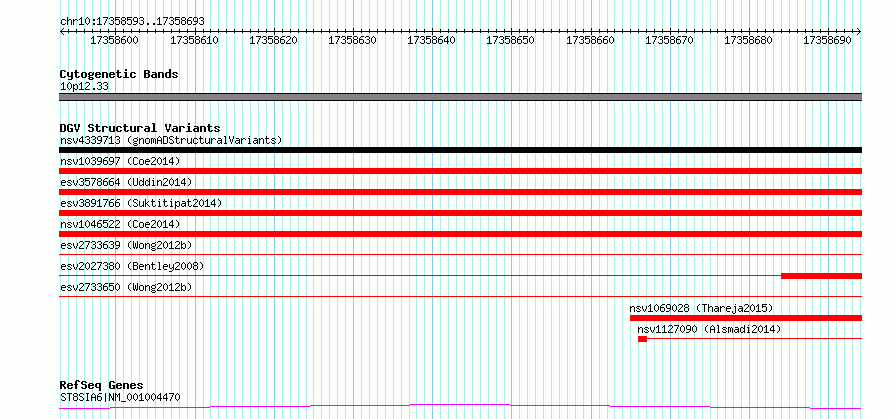890x419 pixels.
Task: Select the red bar under nsv1069028
Action: [x=746, y=318]
